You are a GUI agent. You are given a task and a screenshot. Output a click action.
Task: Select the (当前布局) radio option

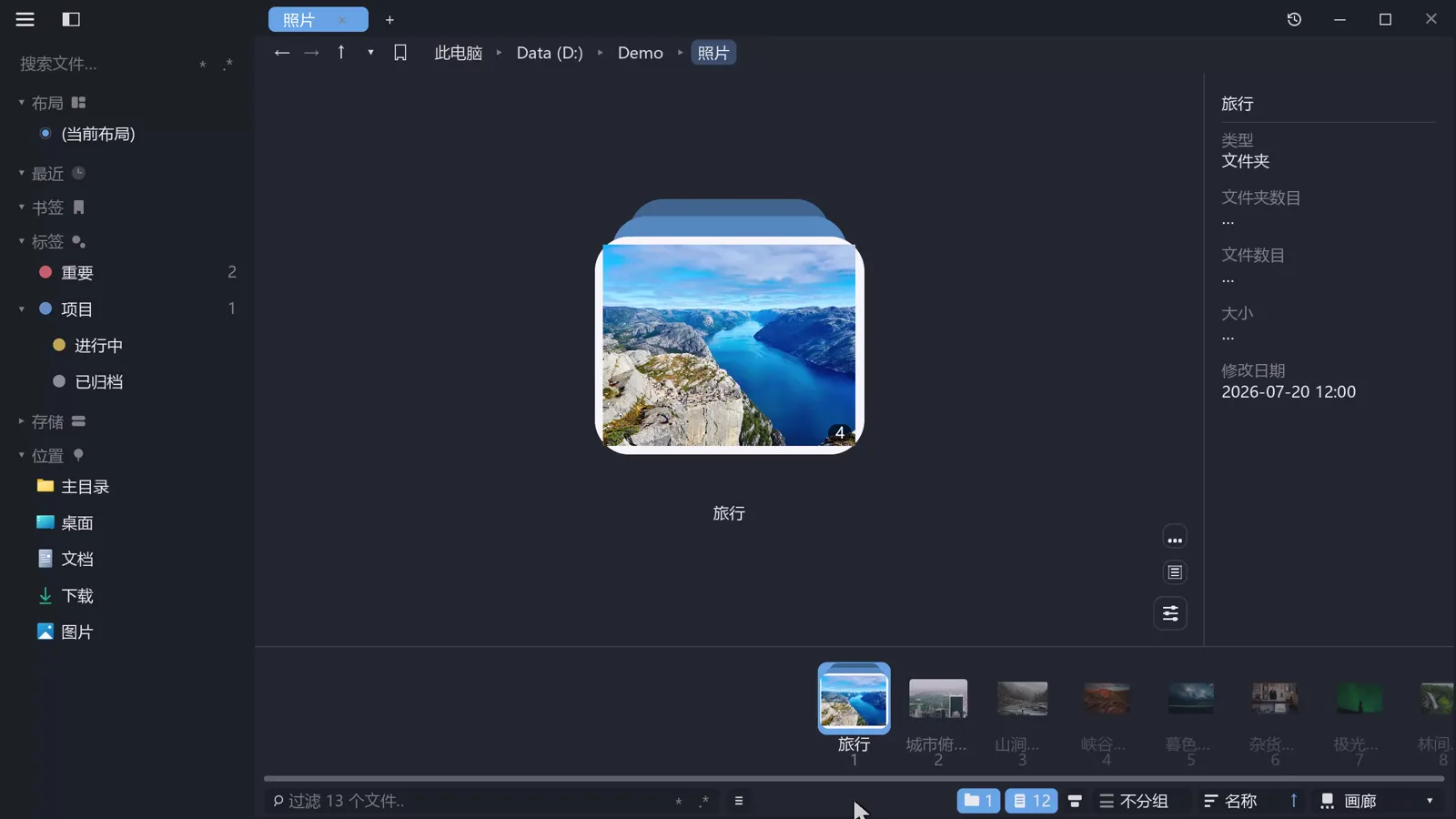click(x=45, y=134)
